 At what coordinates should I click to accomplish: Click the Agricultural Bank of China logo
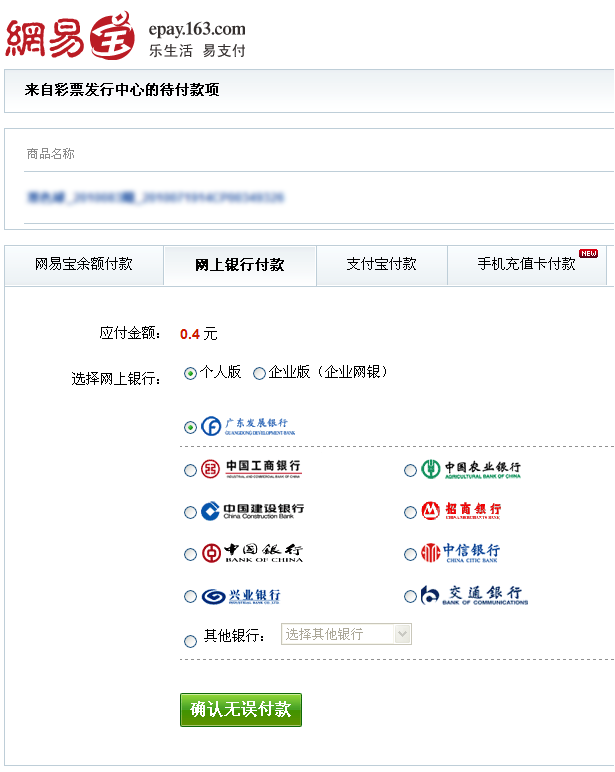pyautogui.click(x=471, y=469)
